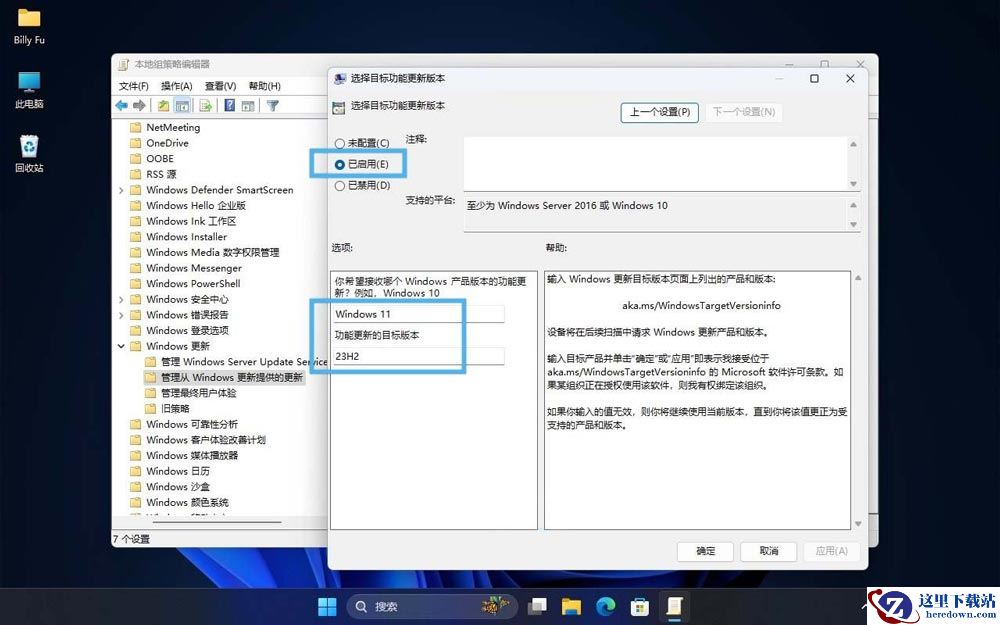This screenshot has height=625, width=1000.
Task: Select the 此电脑 desktop icon
Action: (29, 90)
